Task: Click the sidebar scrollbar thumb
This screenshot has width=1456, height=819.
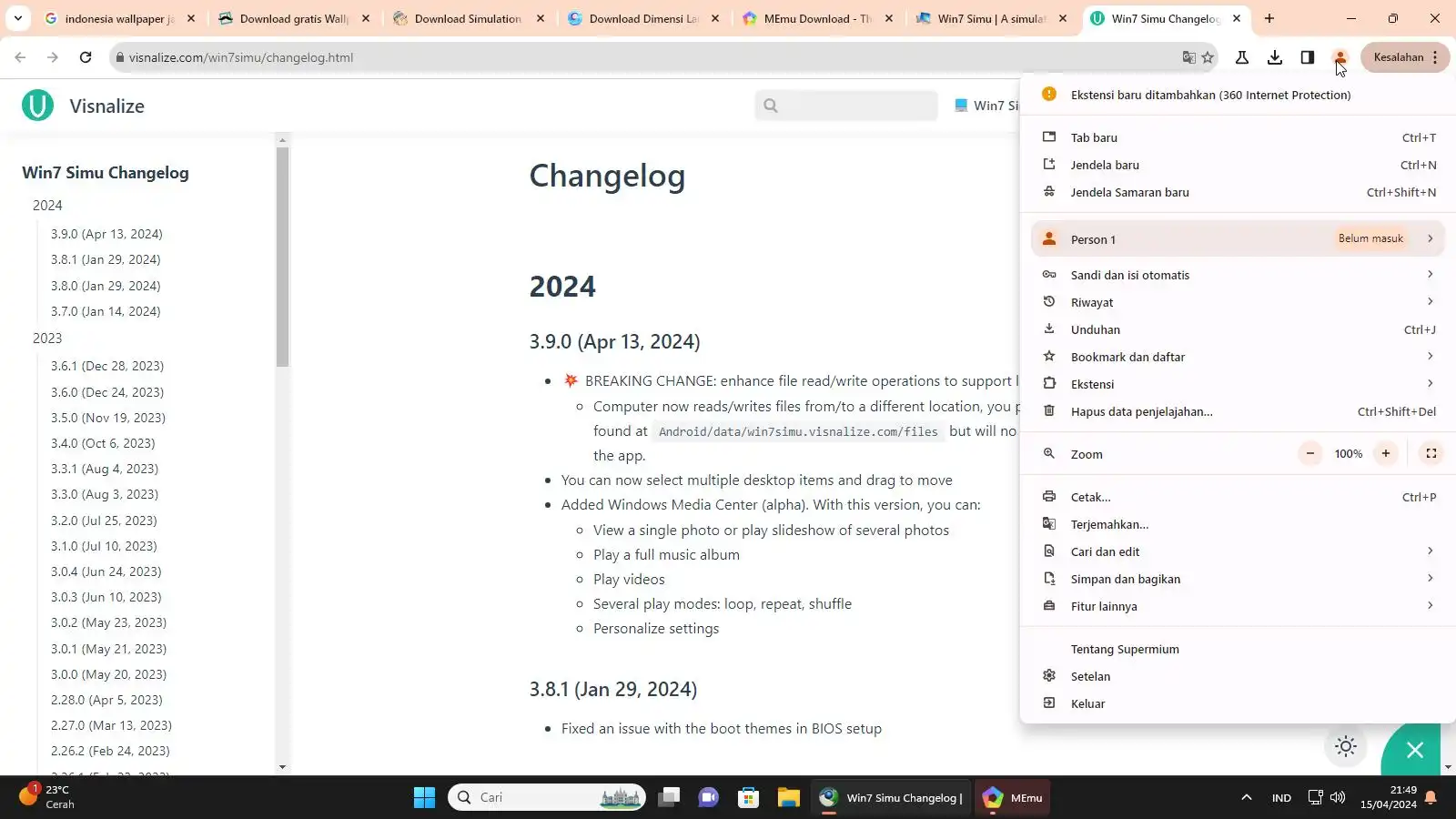Action: 282,257
